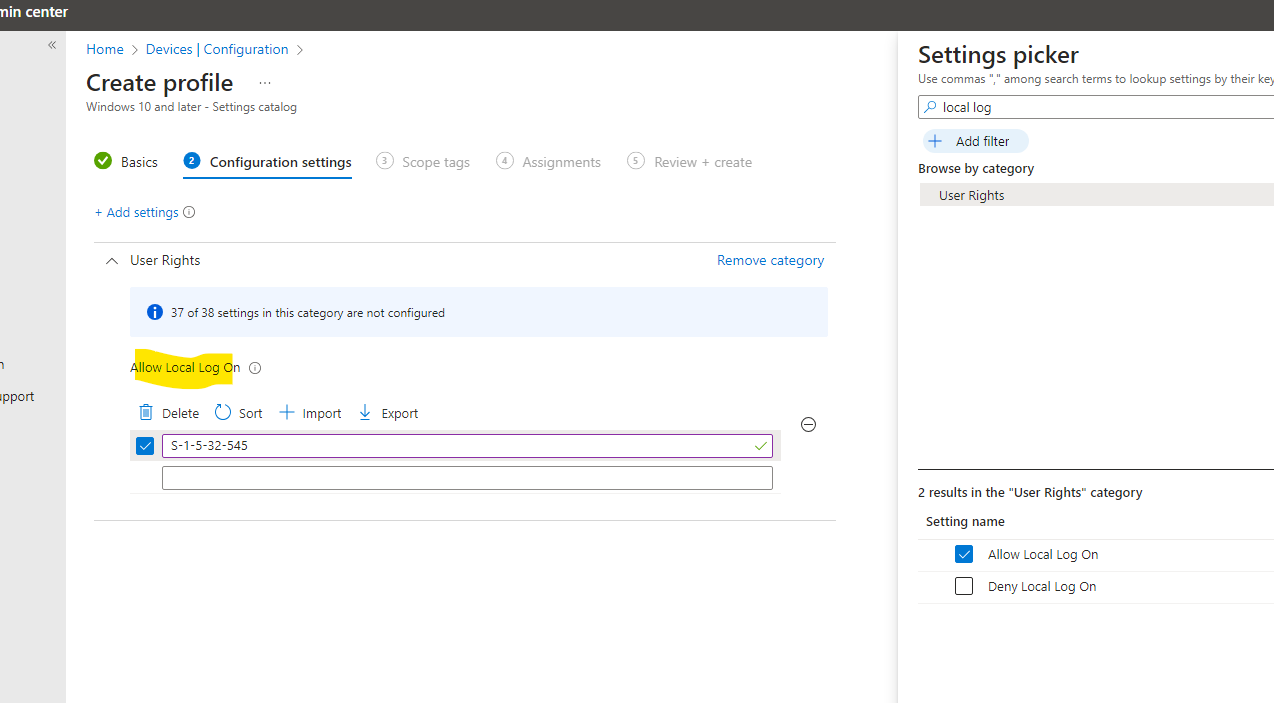Click Devices | Configuration breadcrumb link
1274x703 pixels.
click(217, 49)
